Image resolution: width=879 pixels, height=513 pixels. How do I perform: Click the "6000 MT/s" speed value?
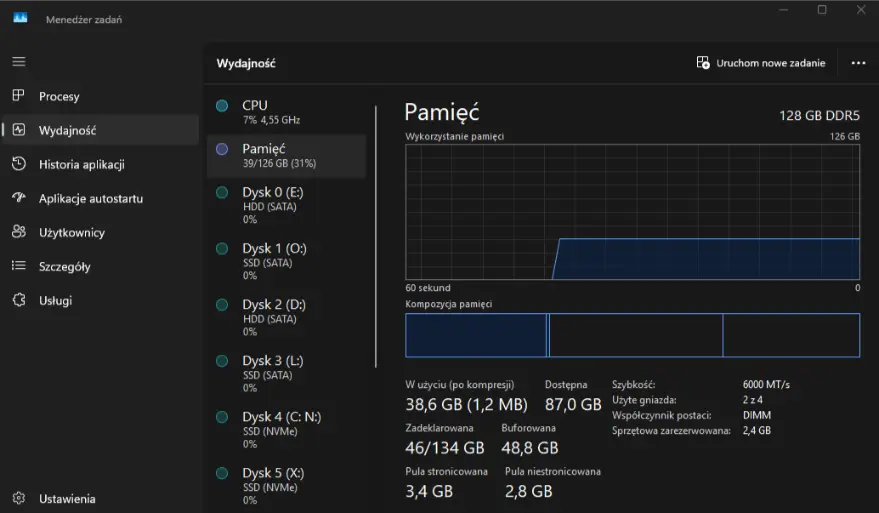point(766,385)
